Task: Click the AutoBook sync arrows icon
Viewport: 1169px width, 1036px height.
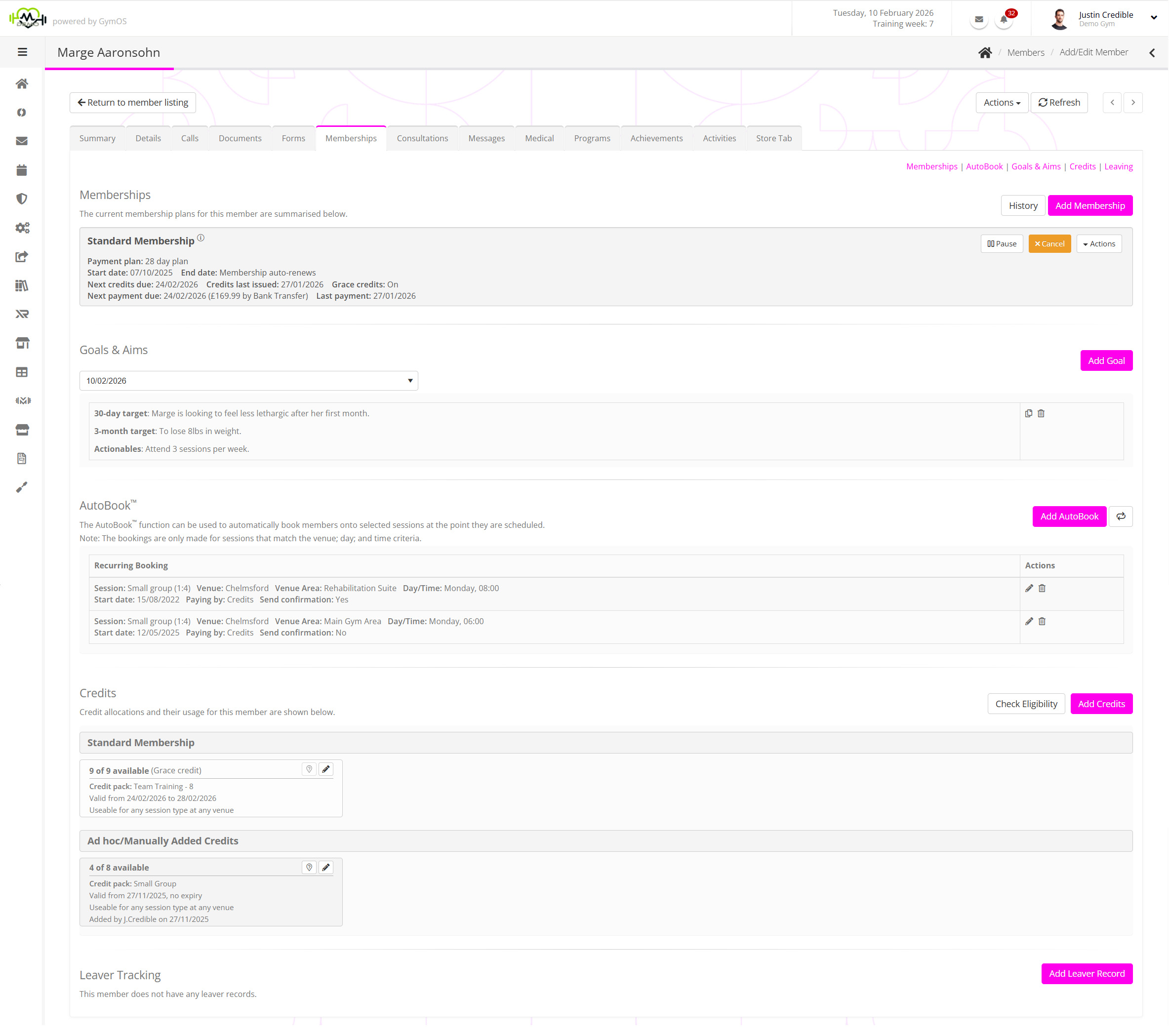Action: (x=1121, y=517)
